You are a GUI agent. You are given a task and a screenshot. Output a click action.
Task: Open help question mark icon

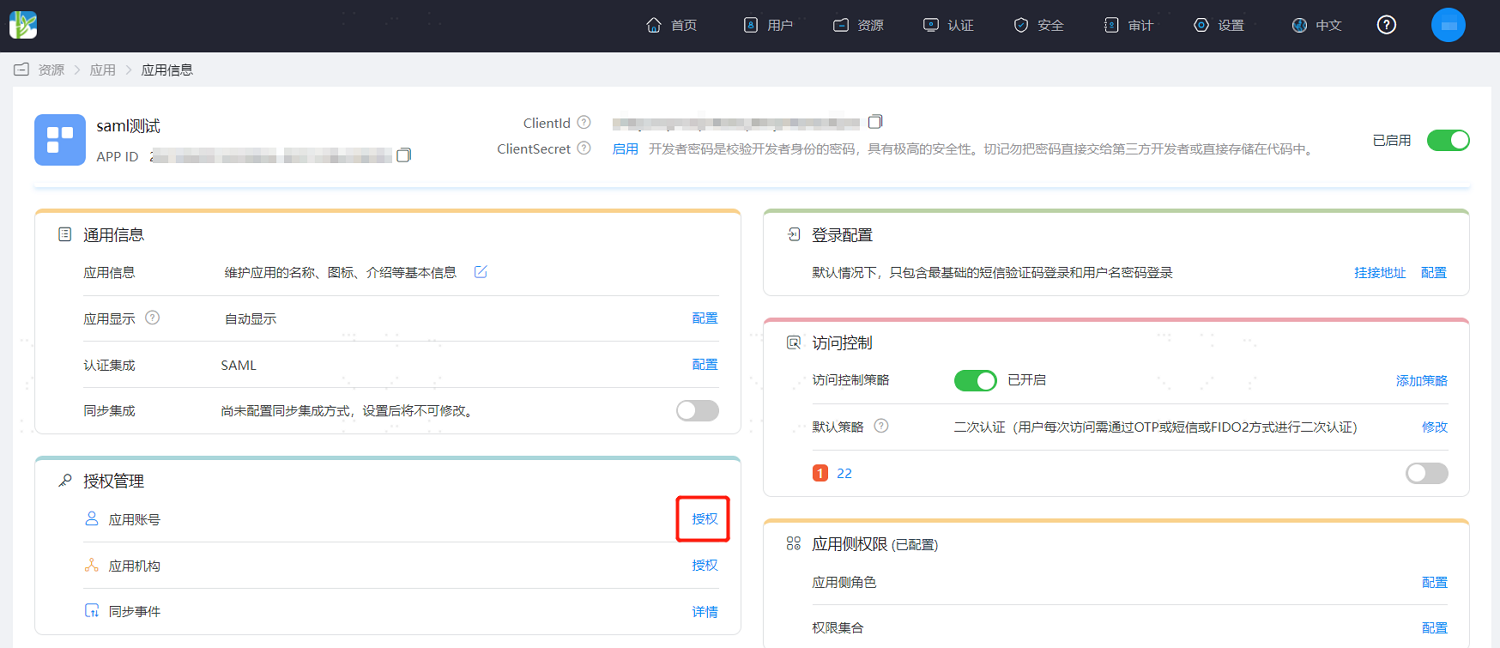(1386, 25)
